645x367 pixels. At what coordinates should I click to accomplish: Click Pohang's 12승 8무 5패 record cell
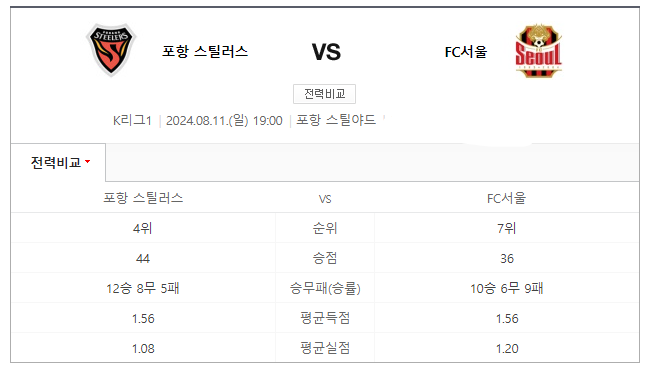coord(143,288)
